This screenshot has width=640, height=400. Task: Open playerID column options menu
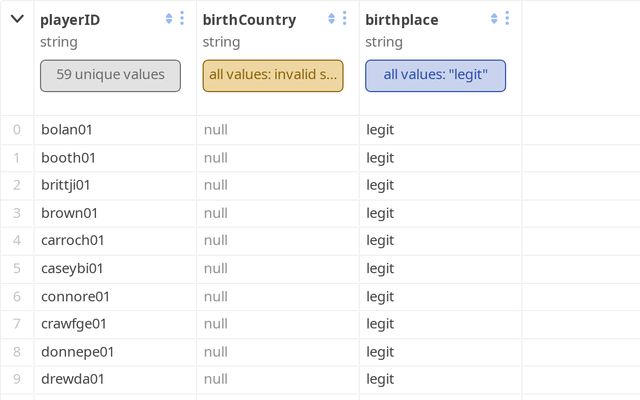tap(182, 19)
